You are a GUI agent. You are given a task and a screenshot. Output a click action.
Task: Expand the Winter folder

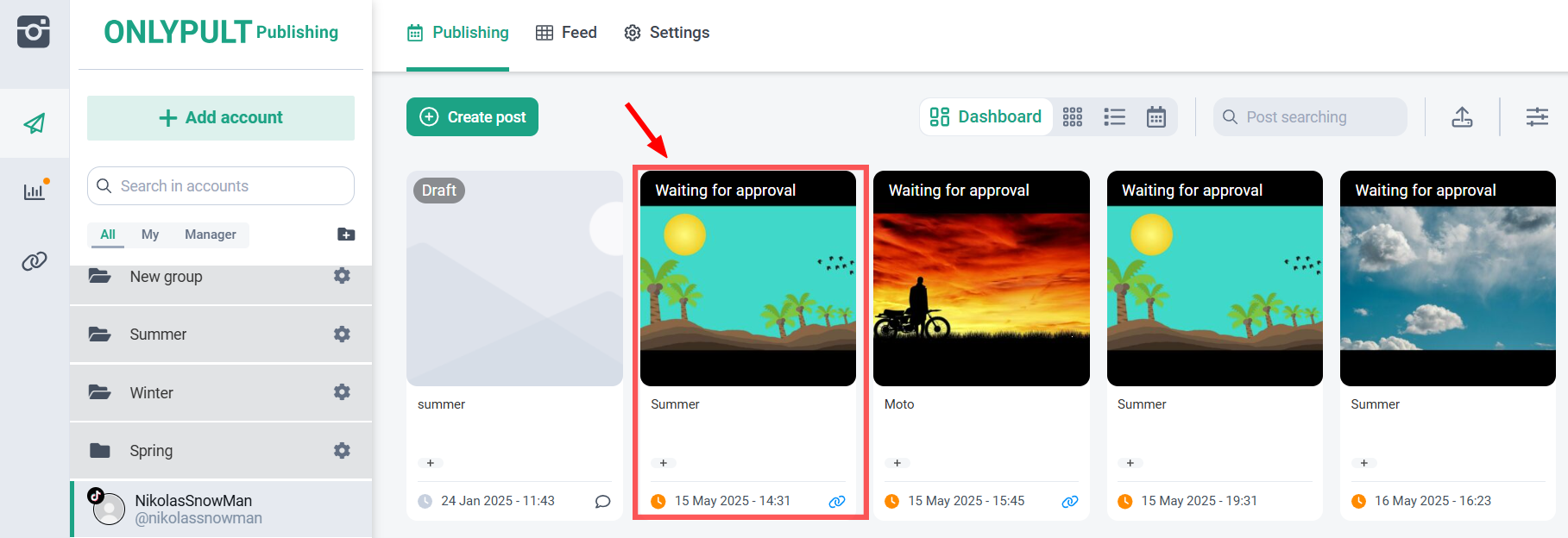[152, 393]
